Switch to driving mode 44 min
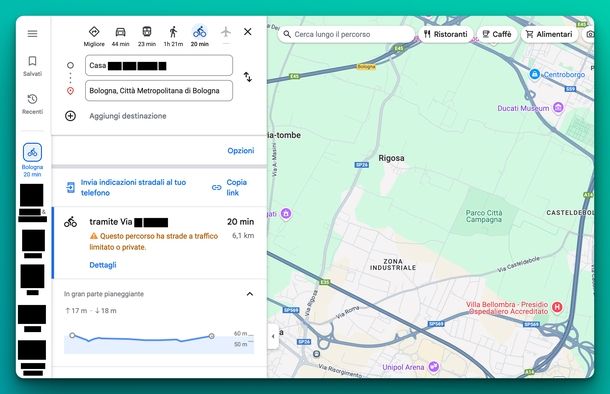610x394 pixels. click(121, 37)
